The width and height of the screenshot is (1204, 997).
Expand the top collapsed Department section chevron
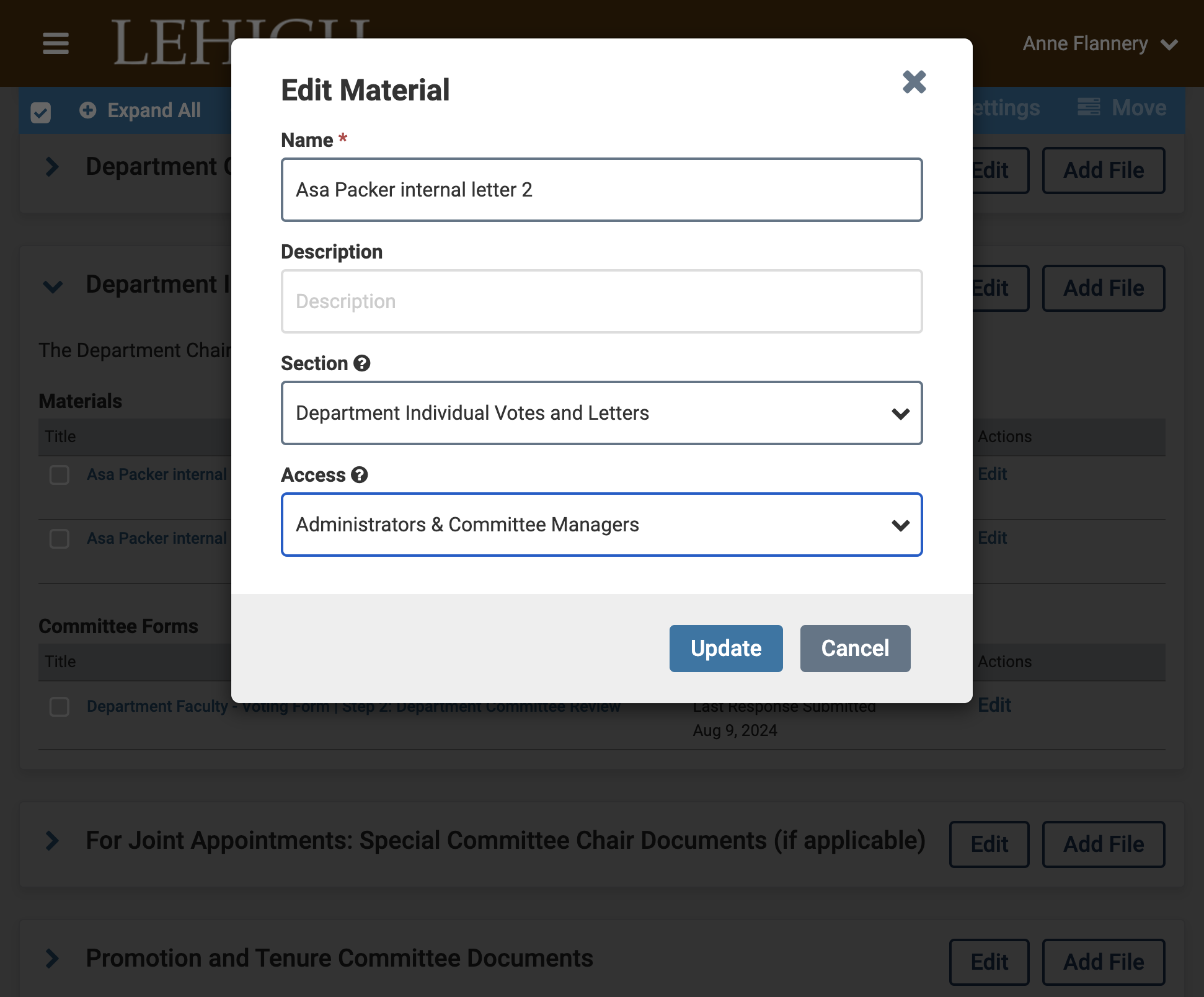coord(53,167)
